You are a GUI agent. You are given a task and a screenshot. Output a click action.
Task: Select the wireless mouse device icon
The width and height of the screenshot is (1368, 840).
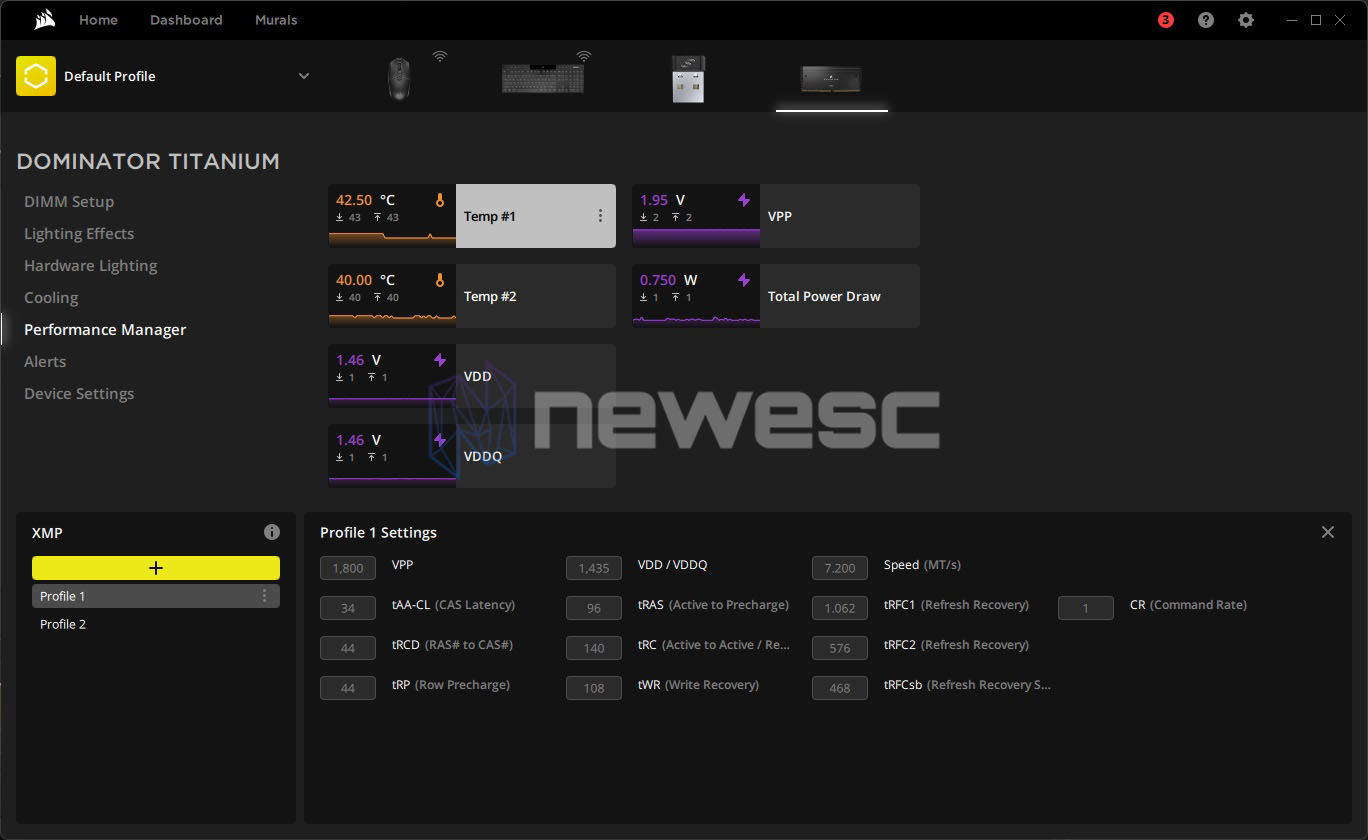pyautogui.click(x=399, y=77)
